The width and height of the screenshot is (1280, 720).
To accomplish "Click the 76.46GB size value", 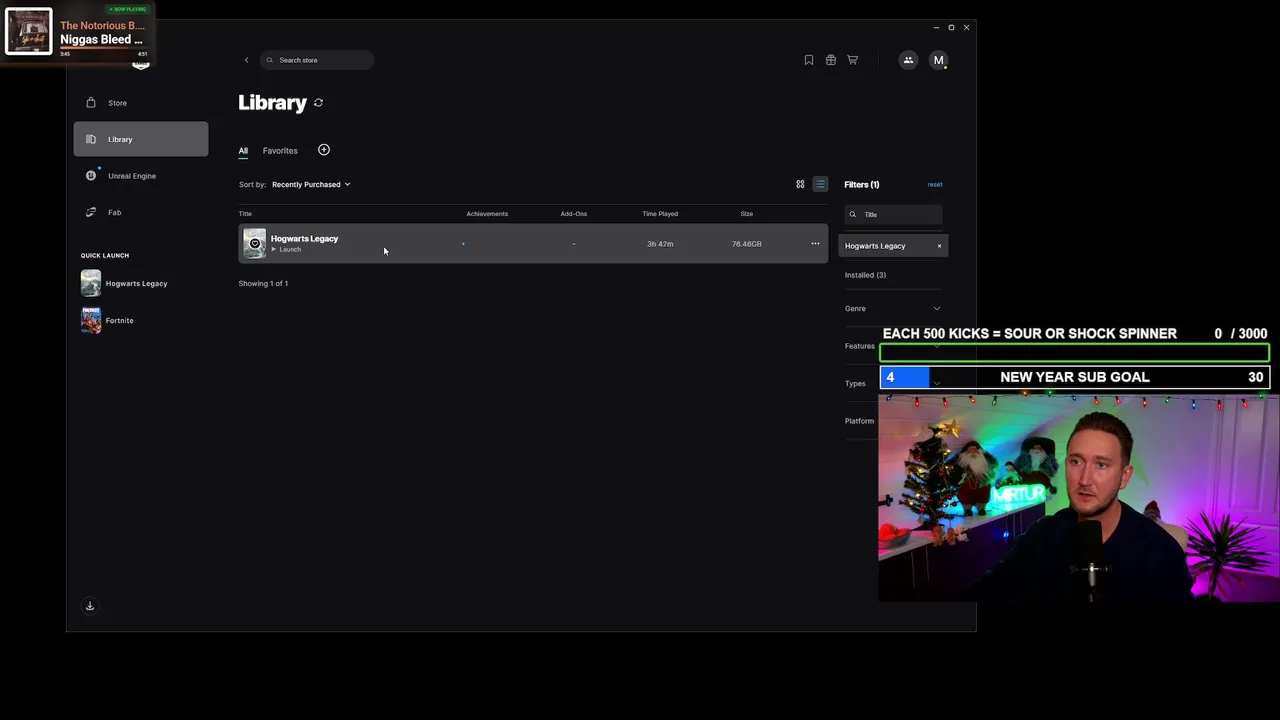I will point(746,244).
